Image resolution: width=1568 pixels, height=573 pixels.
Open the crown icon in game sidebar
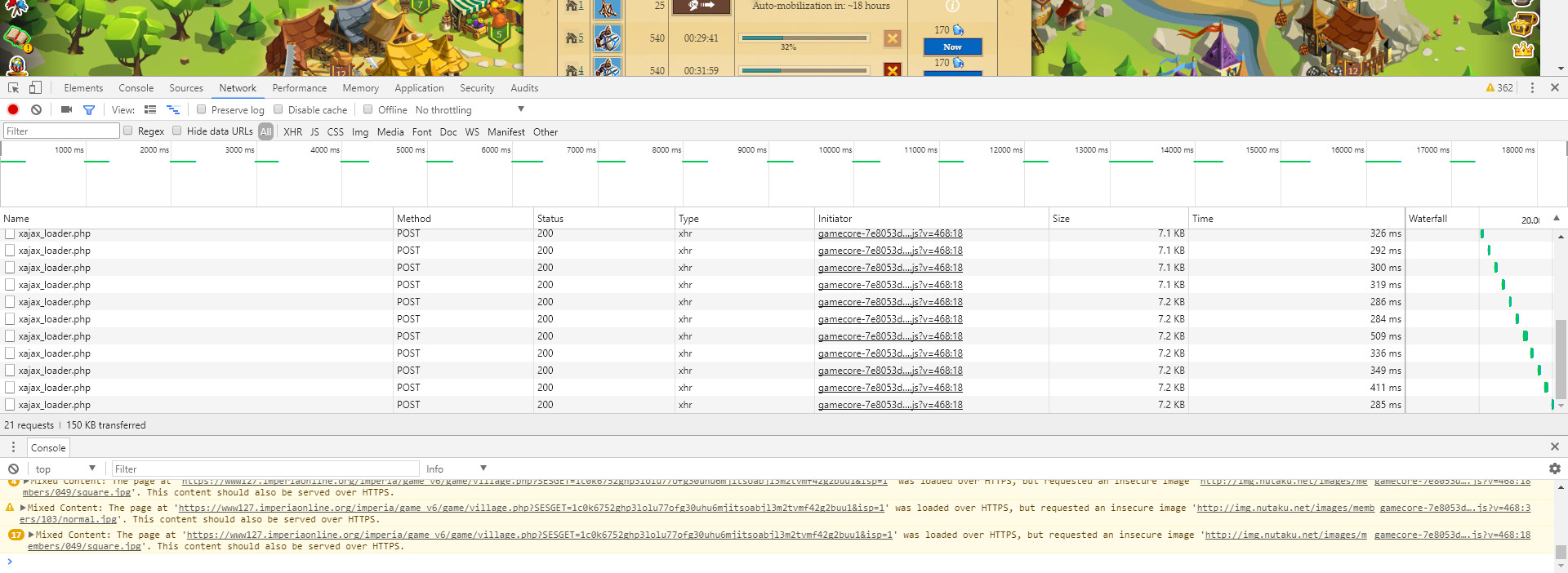(1523, 51)
